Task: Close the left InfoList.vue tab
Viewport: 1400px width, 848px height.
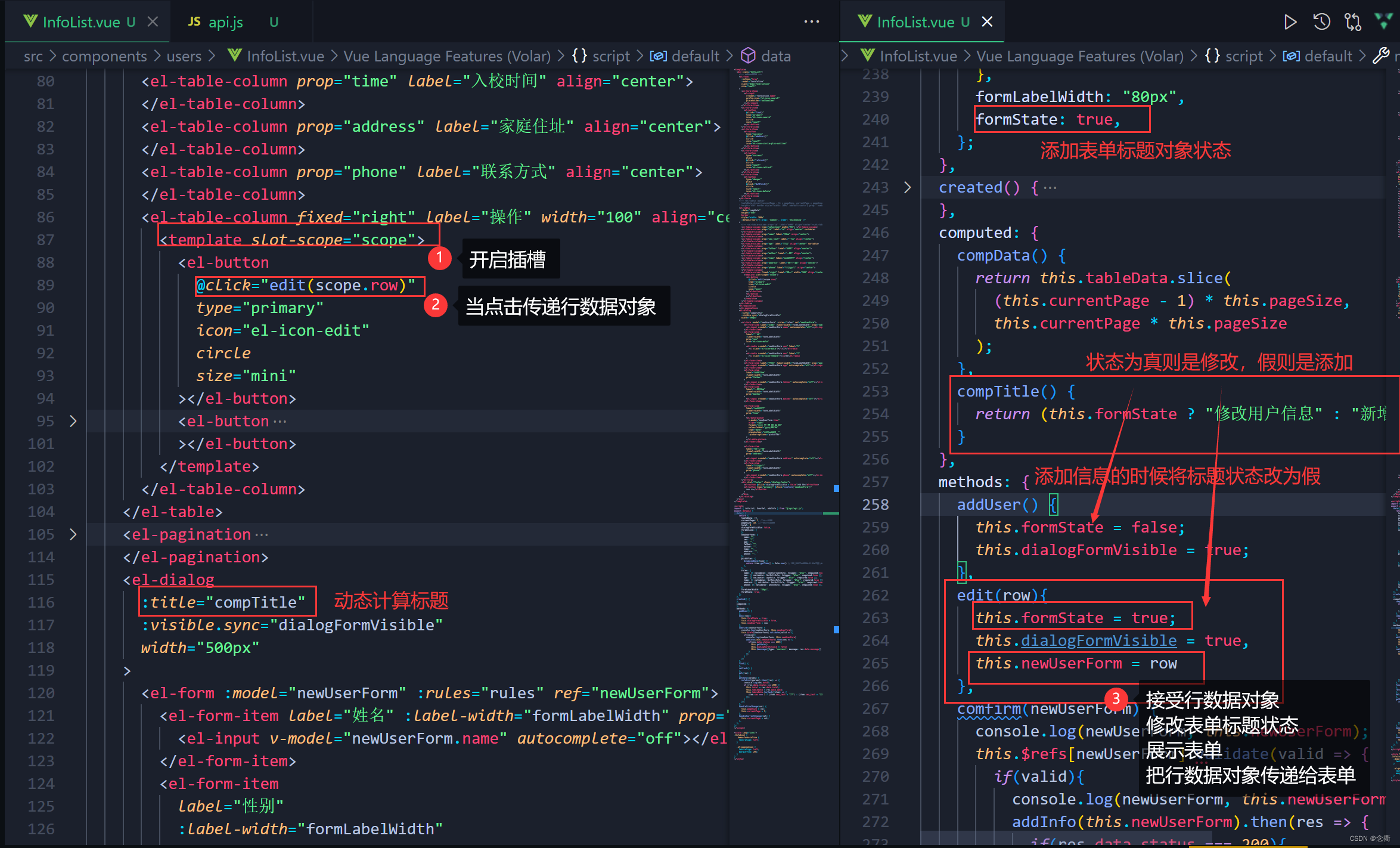Action: pyautogui.click(x=153, y=22)
